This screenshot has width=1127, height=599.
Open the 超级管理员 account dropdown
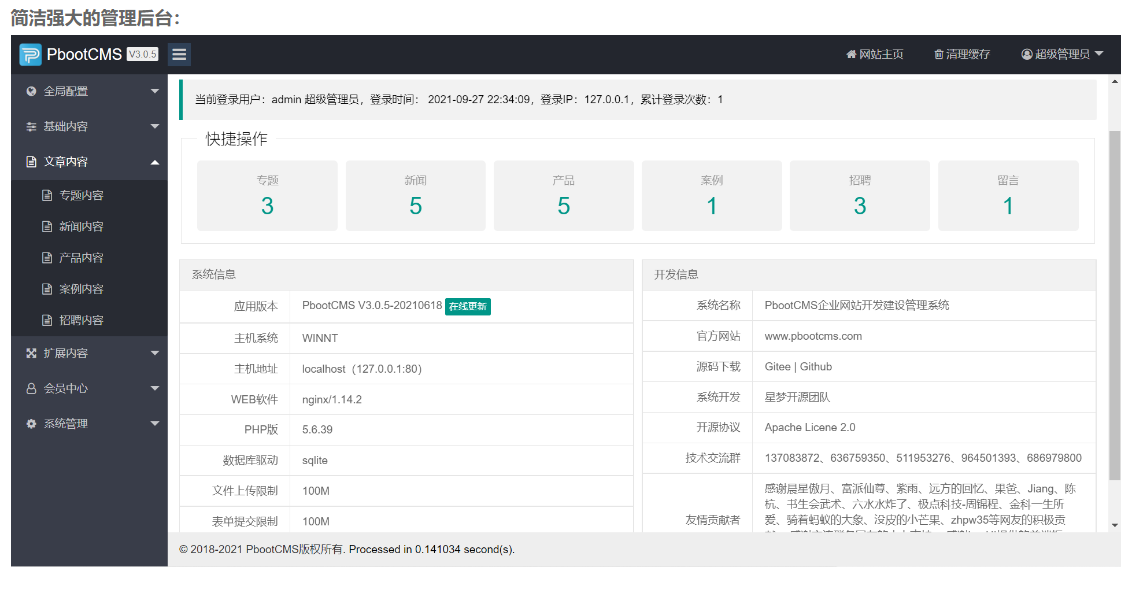1062,54
